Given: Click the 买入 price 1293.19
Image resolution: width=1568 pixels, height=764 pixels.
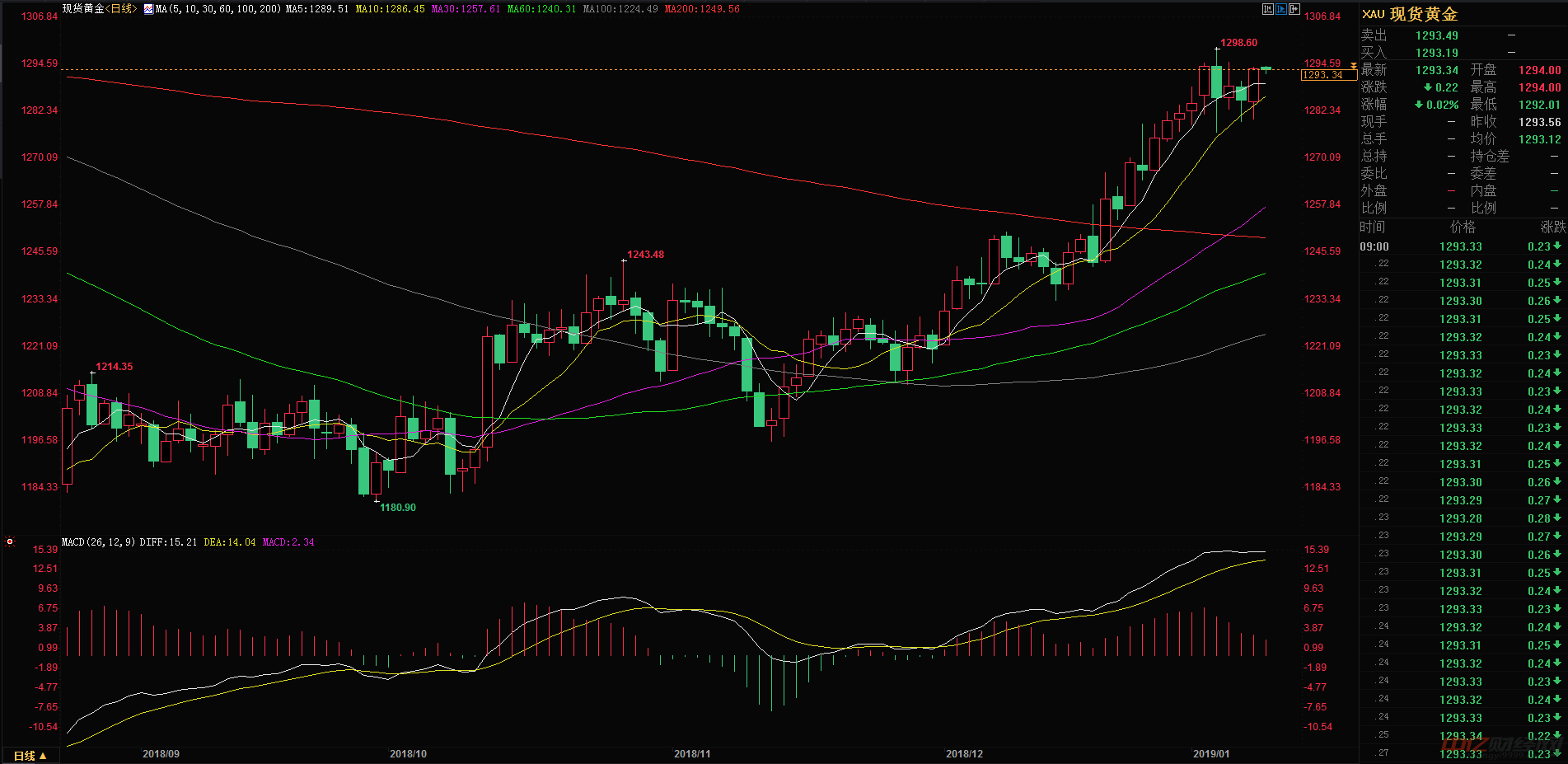Looking at the screenshot, I should pyautogui.click(x=1437, y=53).
